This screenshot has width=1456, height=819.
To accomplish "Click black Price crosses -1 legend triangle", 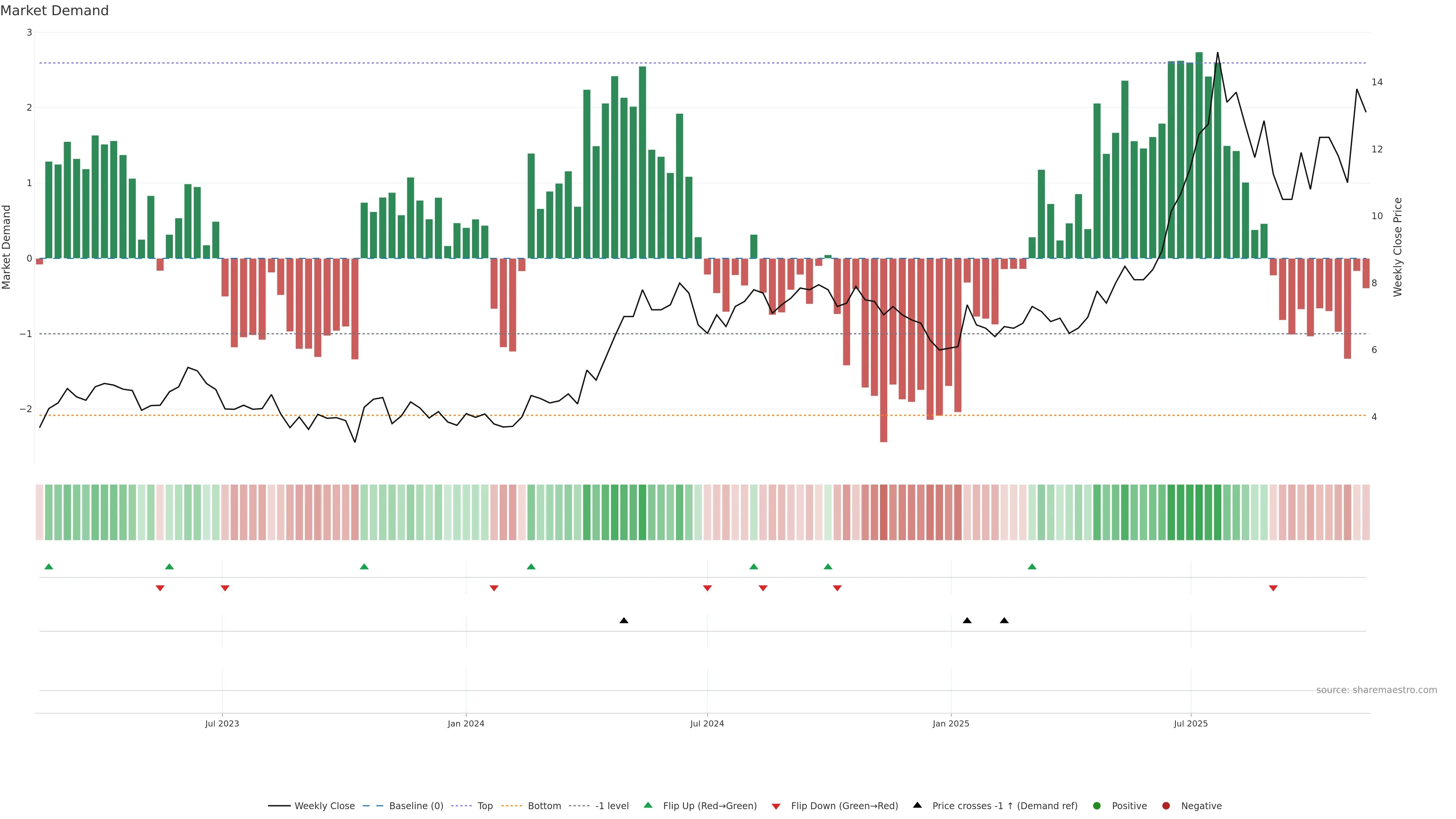I will pos(917,805).
